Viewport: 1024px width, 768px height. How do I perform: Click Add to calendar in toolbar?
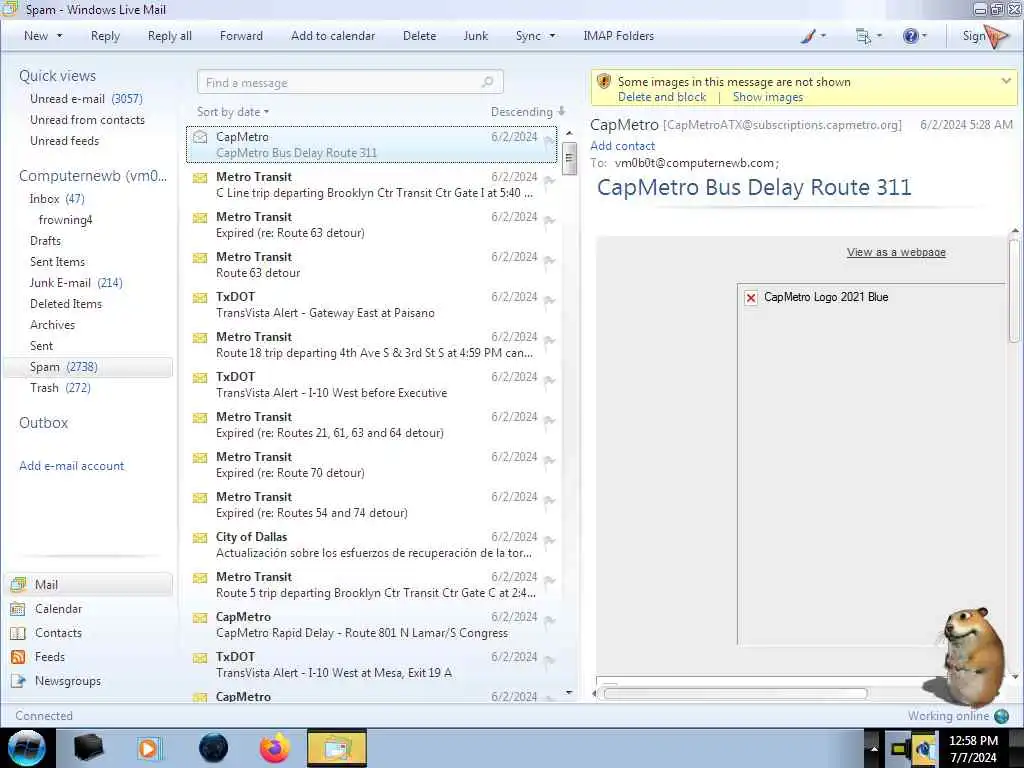[333, 36]
